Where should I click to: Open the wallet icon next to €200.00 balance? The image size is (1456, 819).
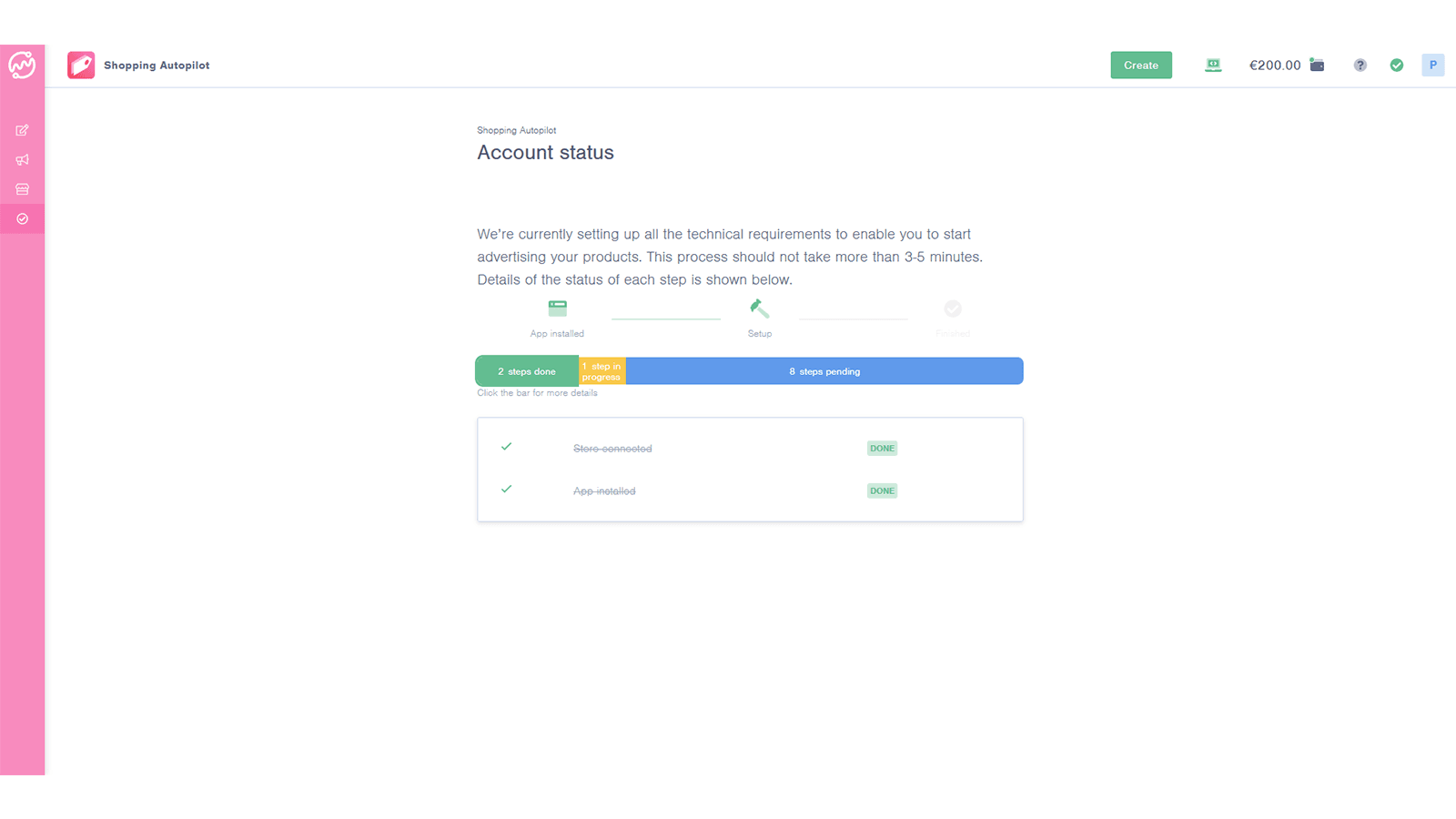click(1317, 65)
